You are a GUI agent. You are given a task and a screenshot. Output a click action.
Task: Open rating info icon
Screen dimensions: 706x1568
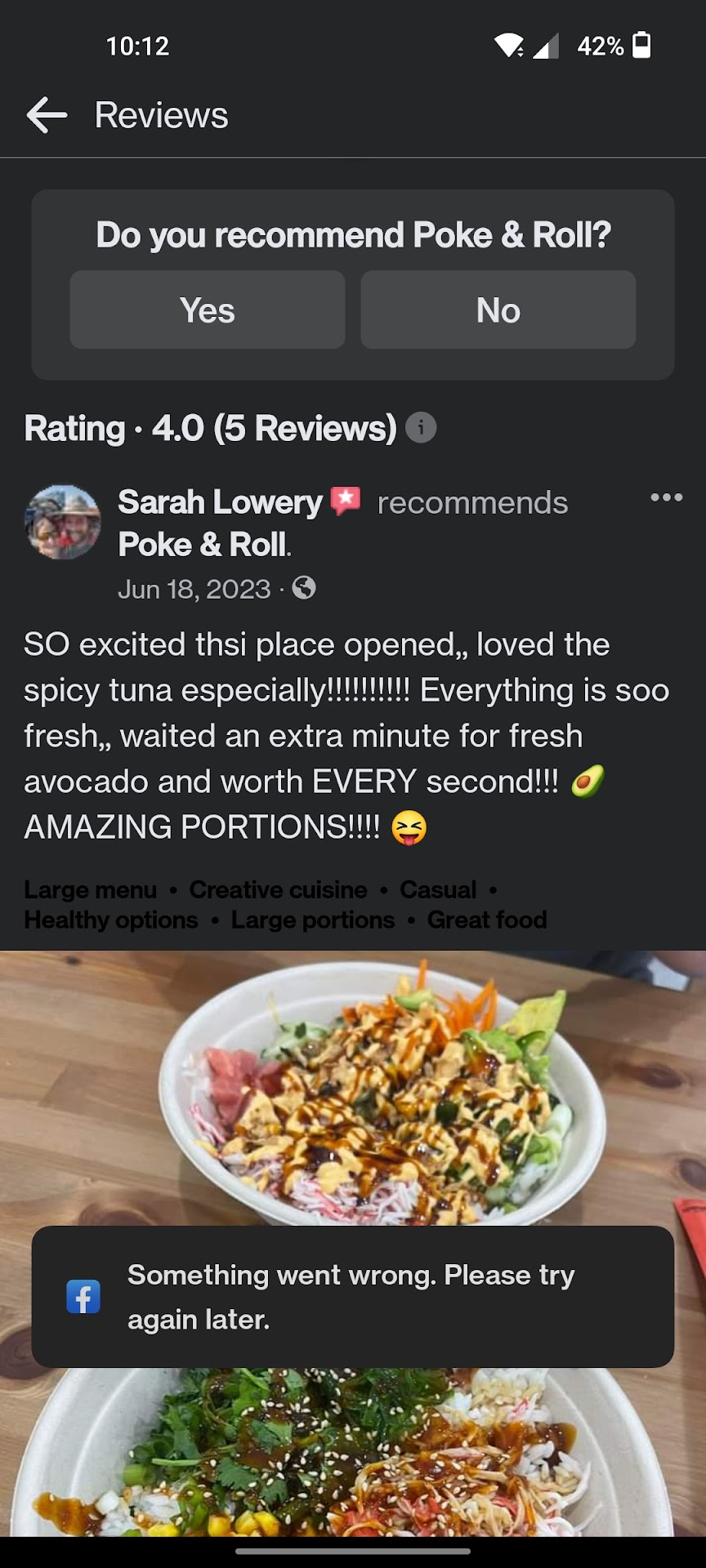pos(421,428)
